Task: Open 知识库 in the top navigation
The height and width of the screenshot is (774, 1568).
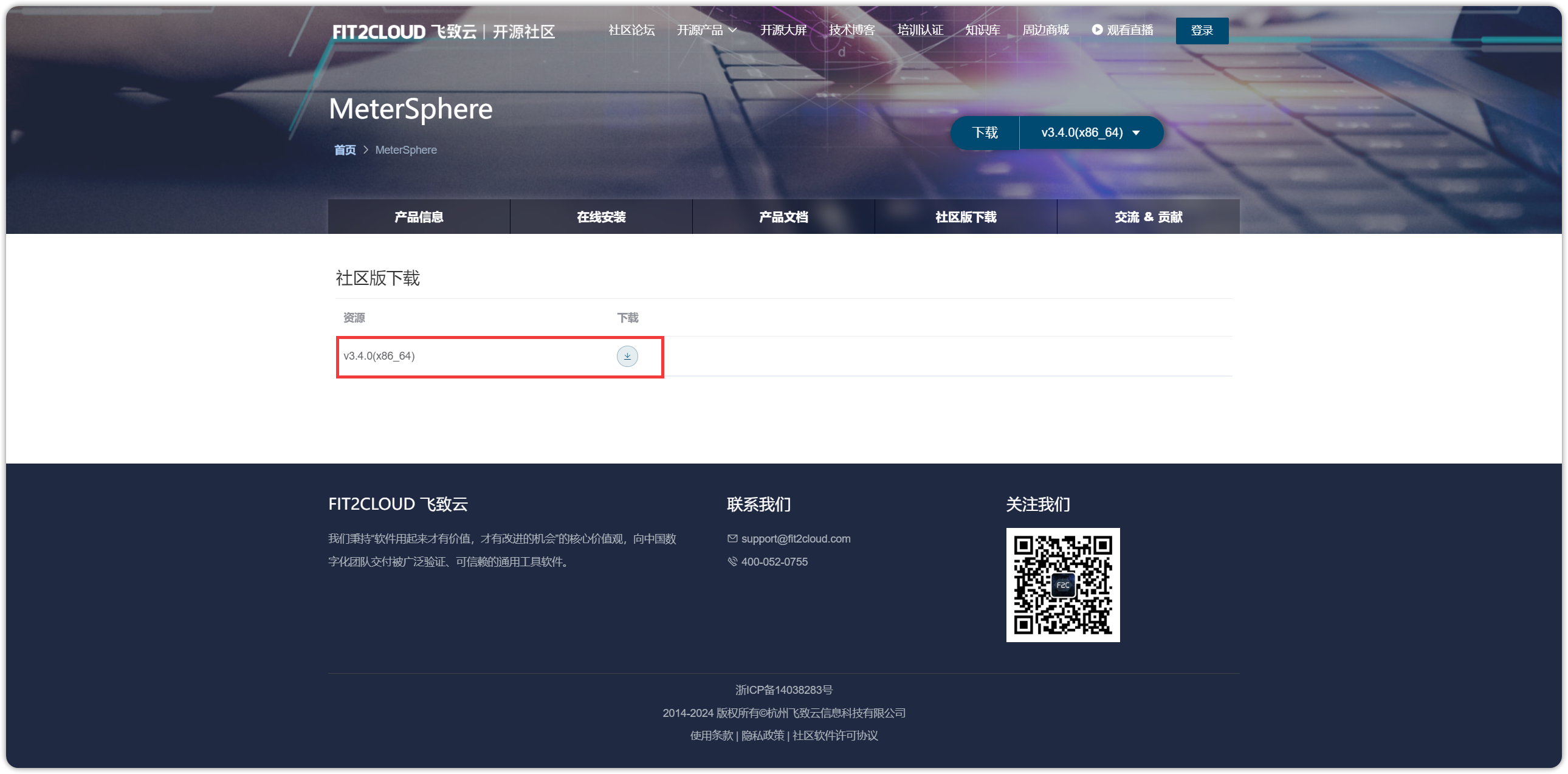Action: click(983, 30)
